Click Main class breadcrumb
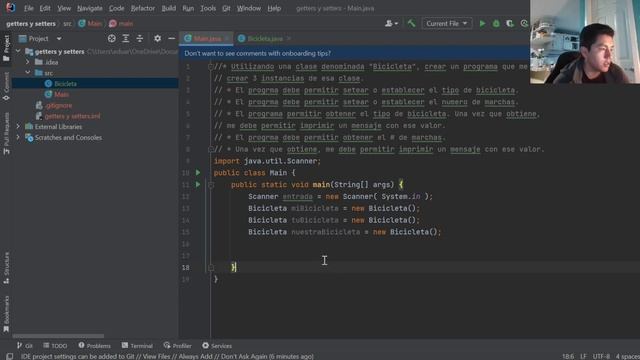Screen dimensions: 640x360 [90, 24]
